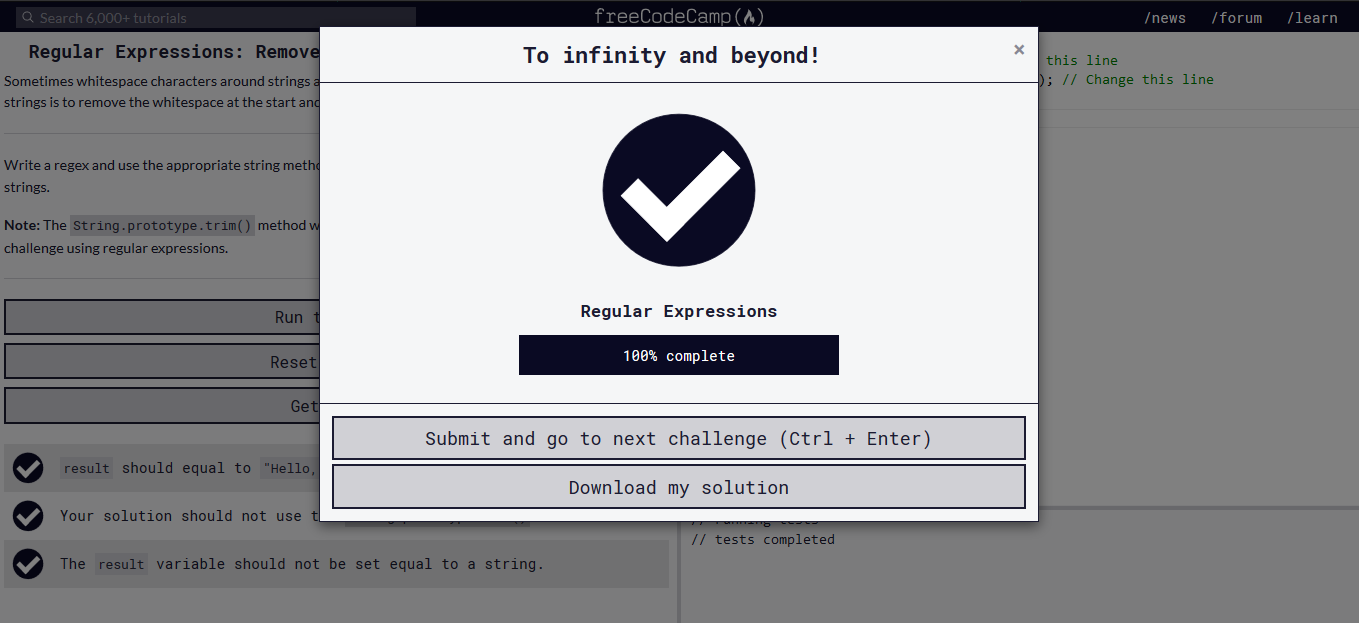1359x623 pixels.
Task: Click the 100% complete progress bar
Action: pos(679,355)
